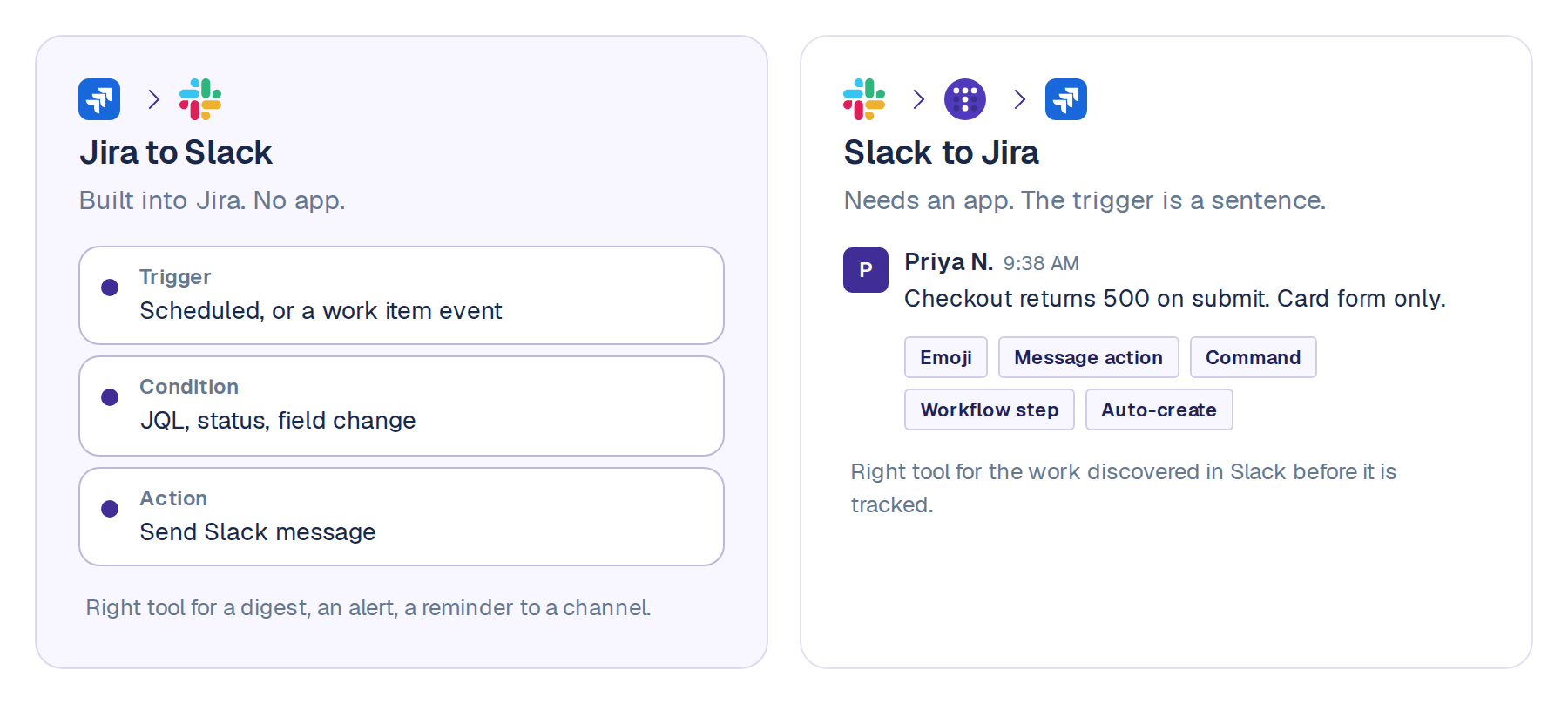Click 'Scheduled, or a work item event' text

321,311
